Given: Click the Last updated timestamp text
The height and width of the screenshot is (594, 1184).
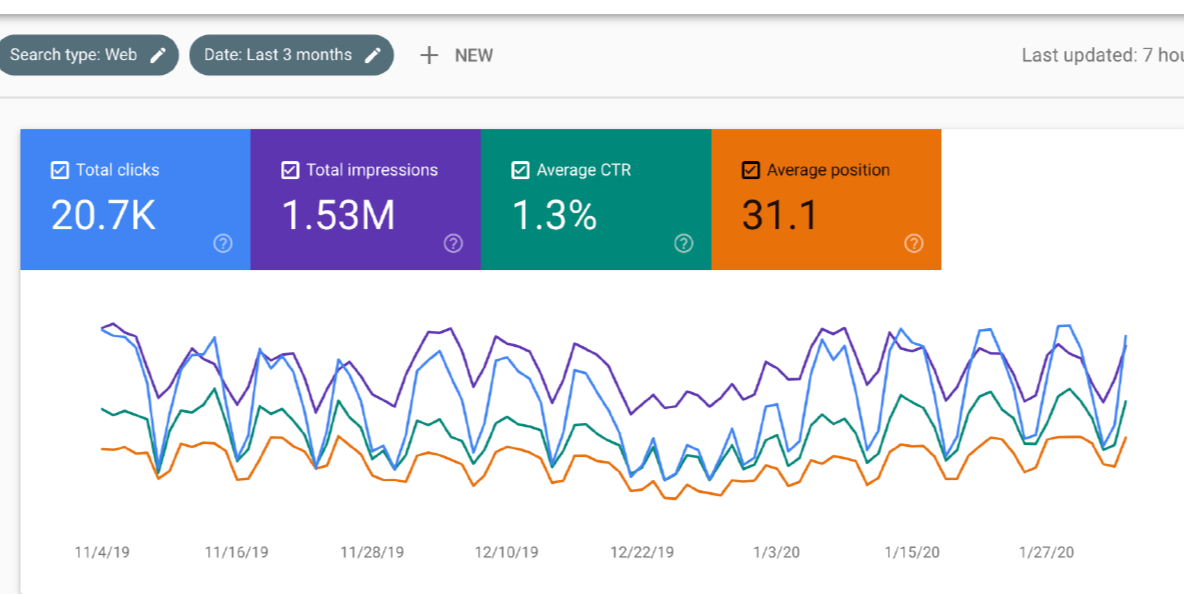Looking at the screenshot, I should pos(1102,55).
